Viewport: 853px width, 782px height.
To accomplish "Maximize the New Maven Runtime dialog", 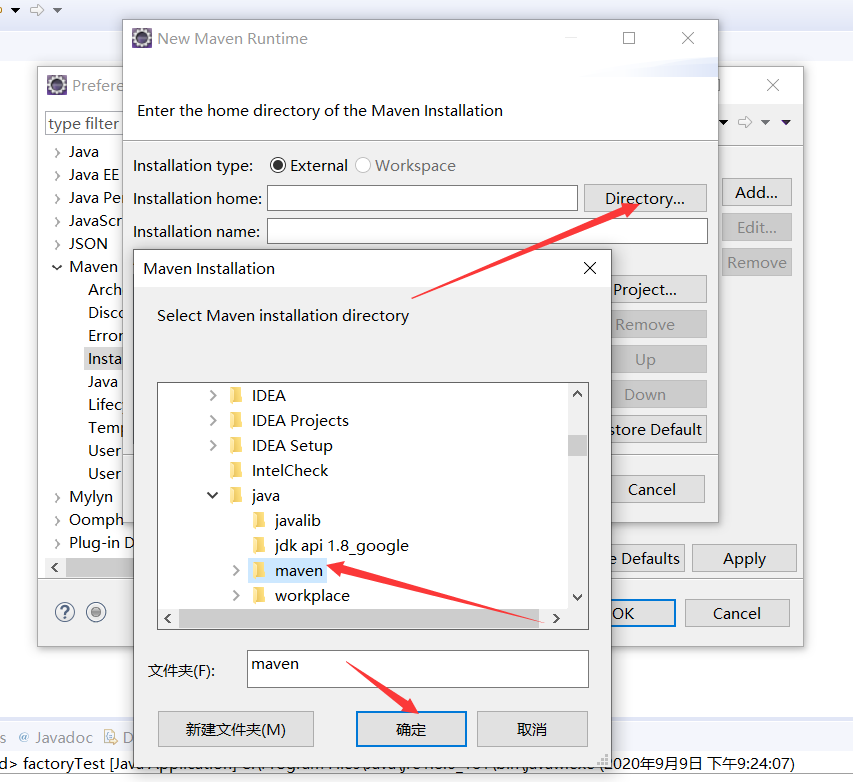I will (629, 38).
